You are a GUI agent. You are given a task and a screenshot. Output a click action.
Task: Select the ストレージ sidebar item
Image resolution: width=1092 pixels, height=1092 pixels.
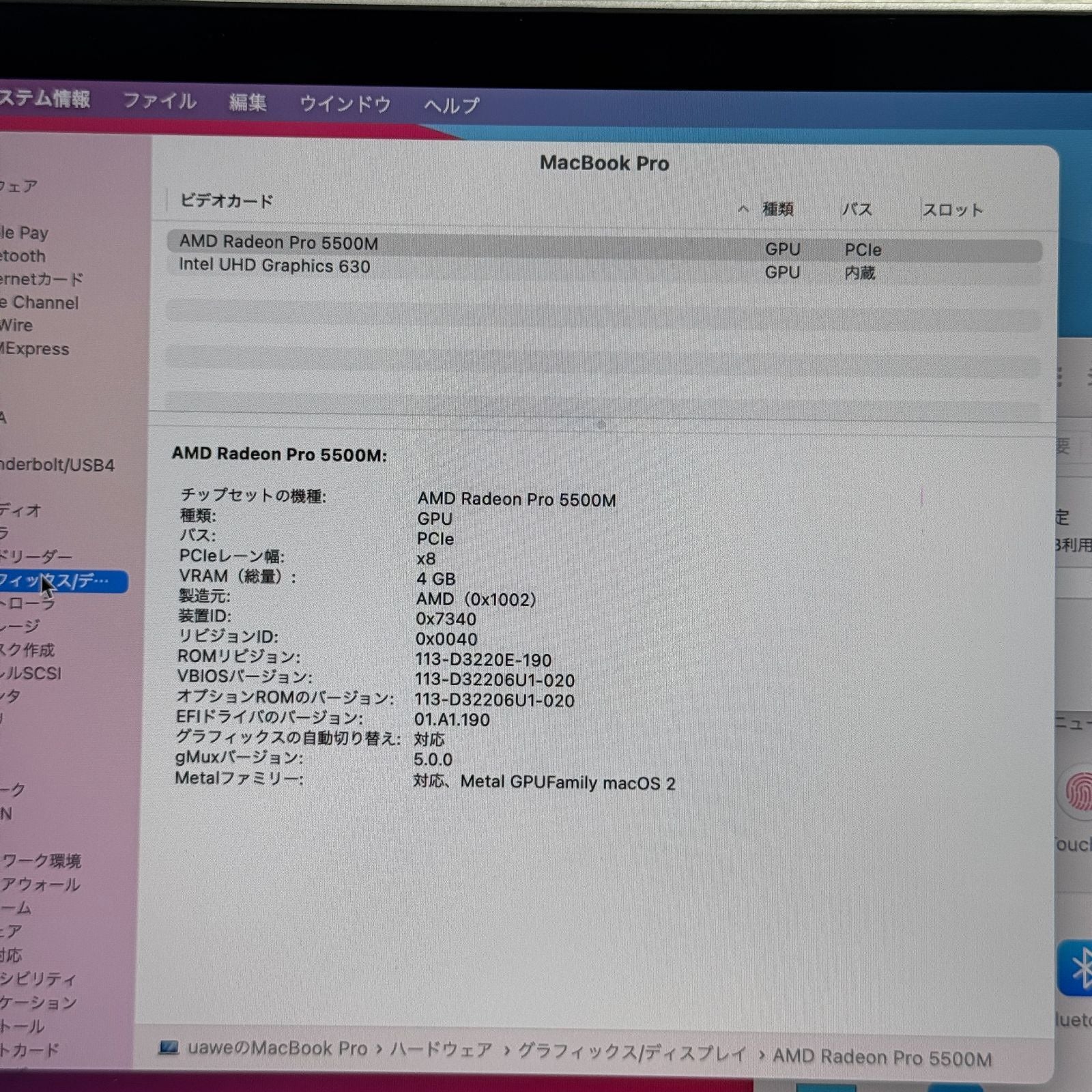pos(20,626)
